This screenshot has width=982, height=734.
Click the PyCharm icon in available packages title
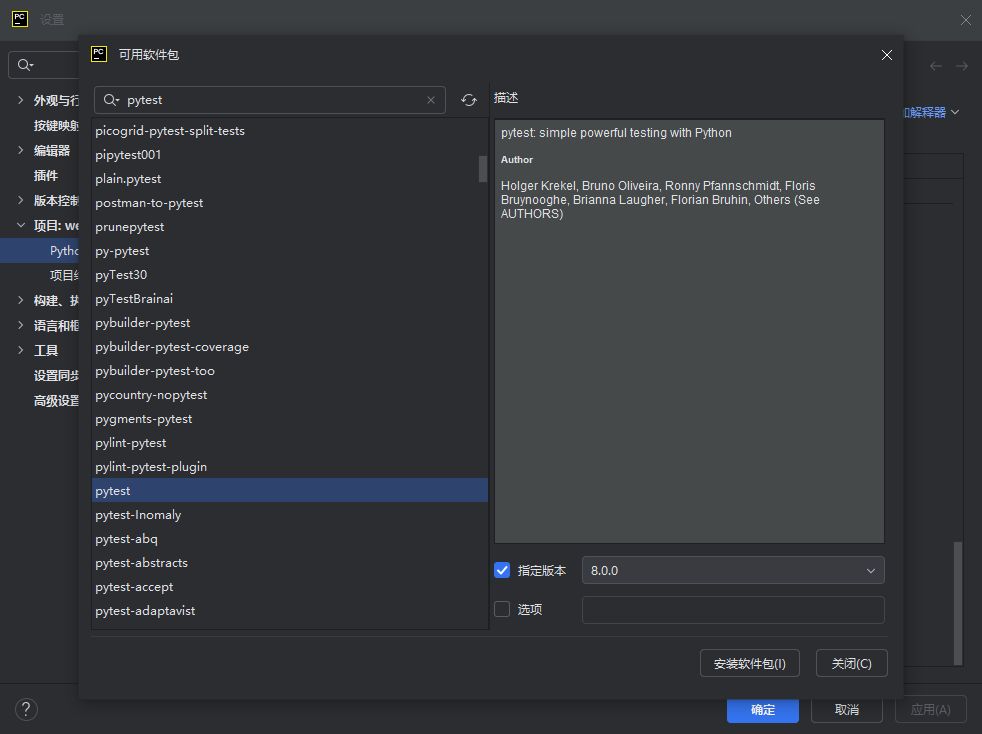coord(99,54)
